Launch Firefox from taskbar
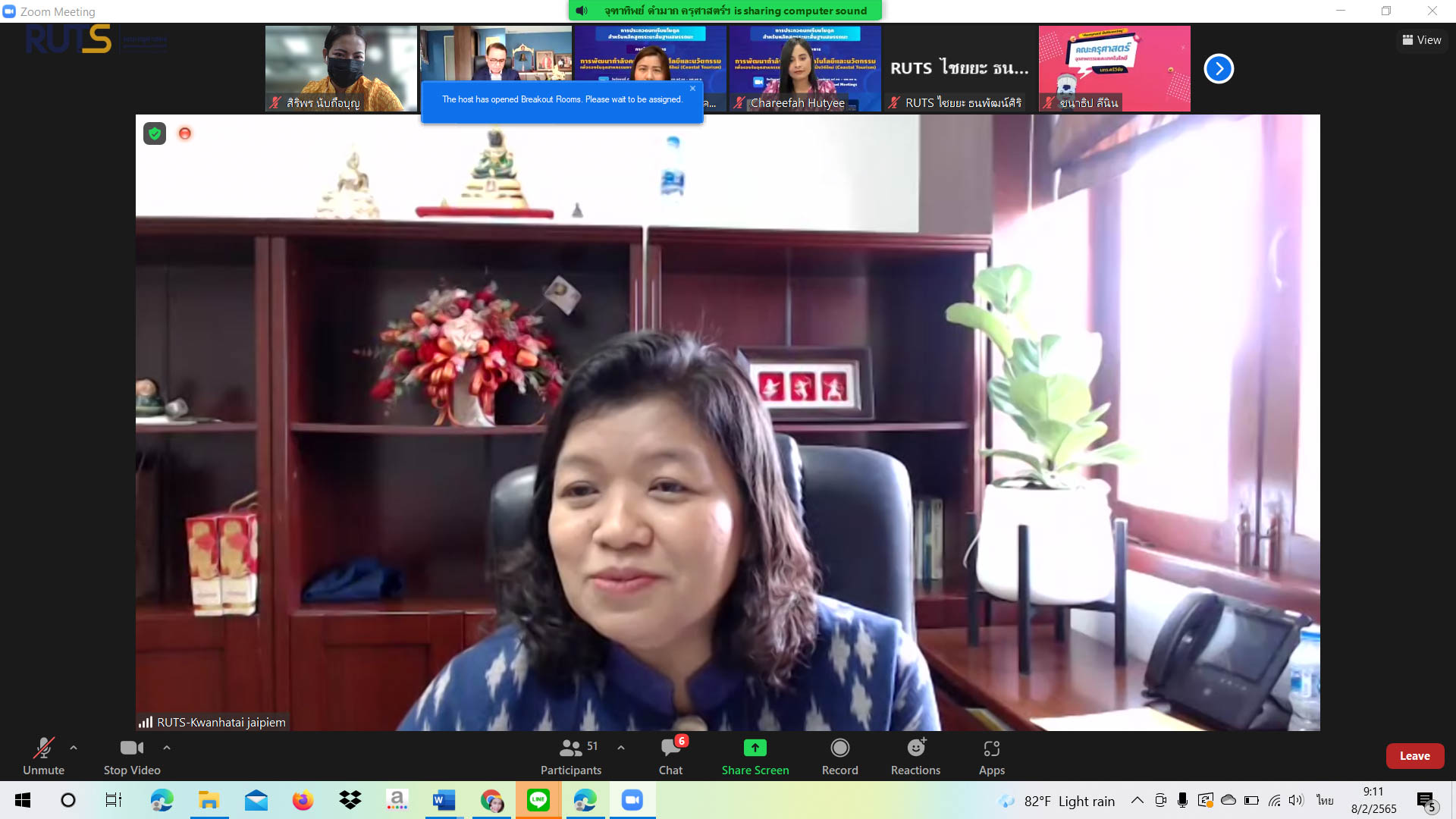The image size is (1456, 819). click(303, 800)
